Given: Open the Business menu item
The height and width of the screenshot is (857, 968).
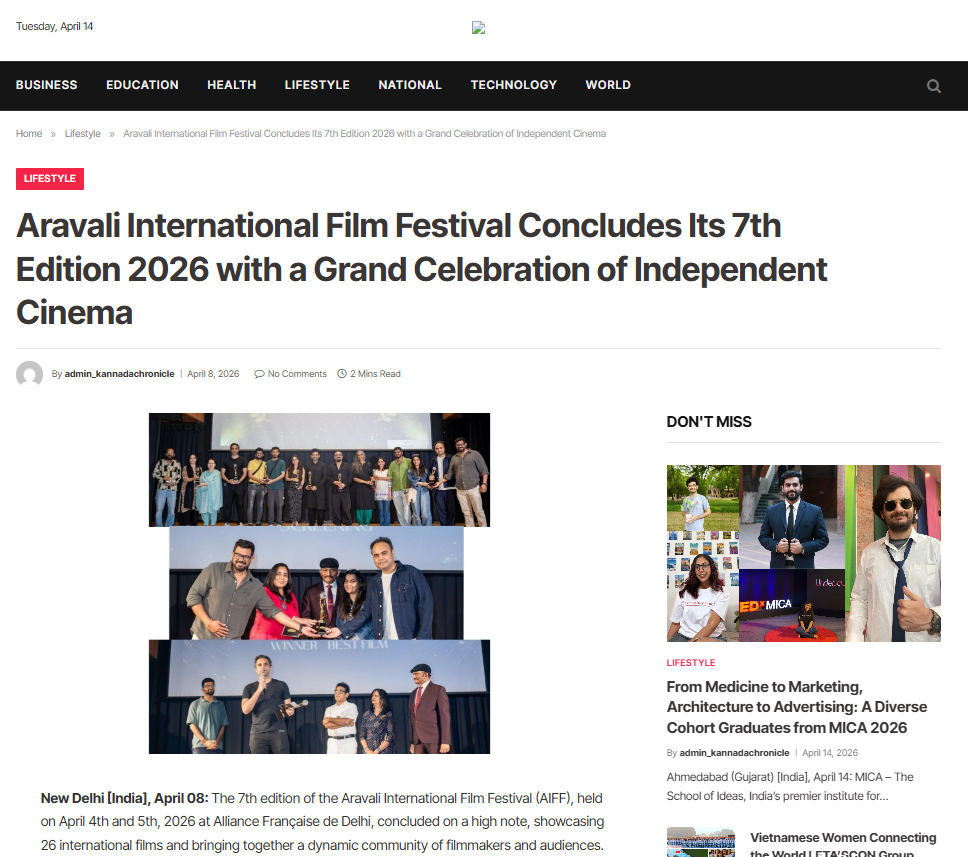Looking at the screenshot, I should pyautogui.click(x=46, y=85).
